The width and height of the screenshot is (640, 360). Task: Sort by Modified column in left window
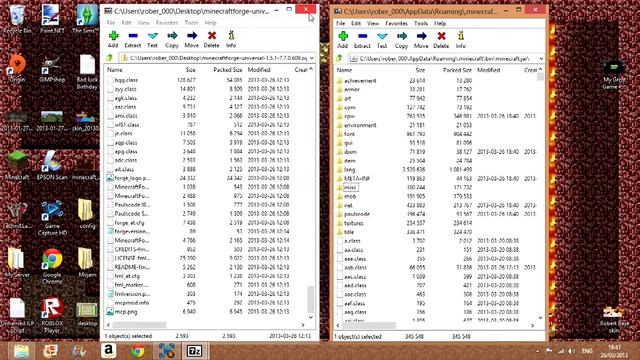pyautogui.click(x=259, y=70)
